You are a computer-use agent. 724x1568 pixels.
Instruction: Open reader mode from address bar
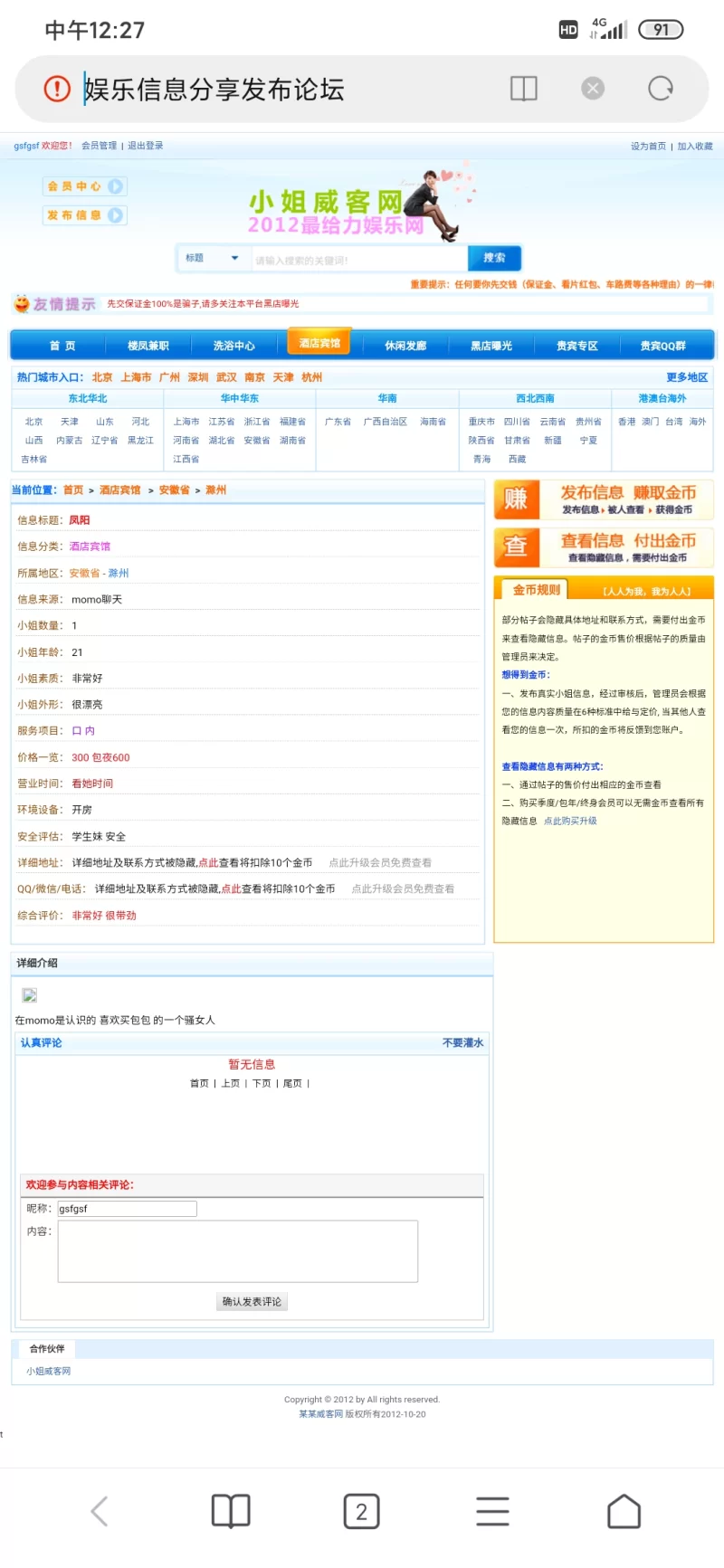click(x=523, y=89)
